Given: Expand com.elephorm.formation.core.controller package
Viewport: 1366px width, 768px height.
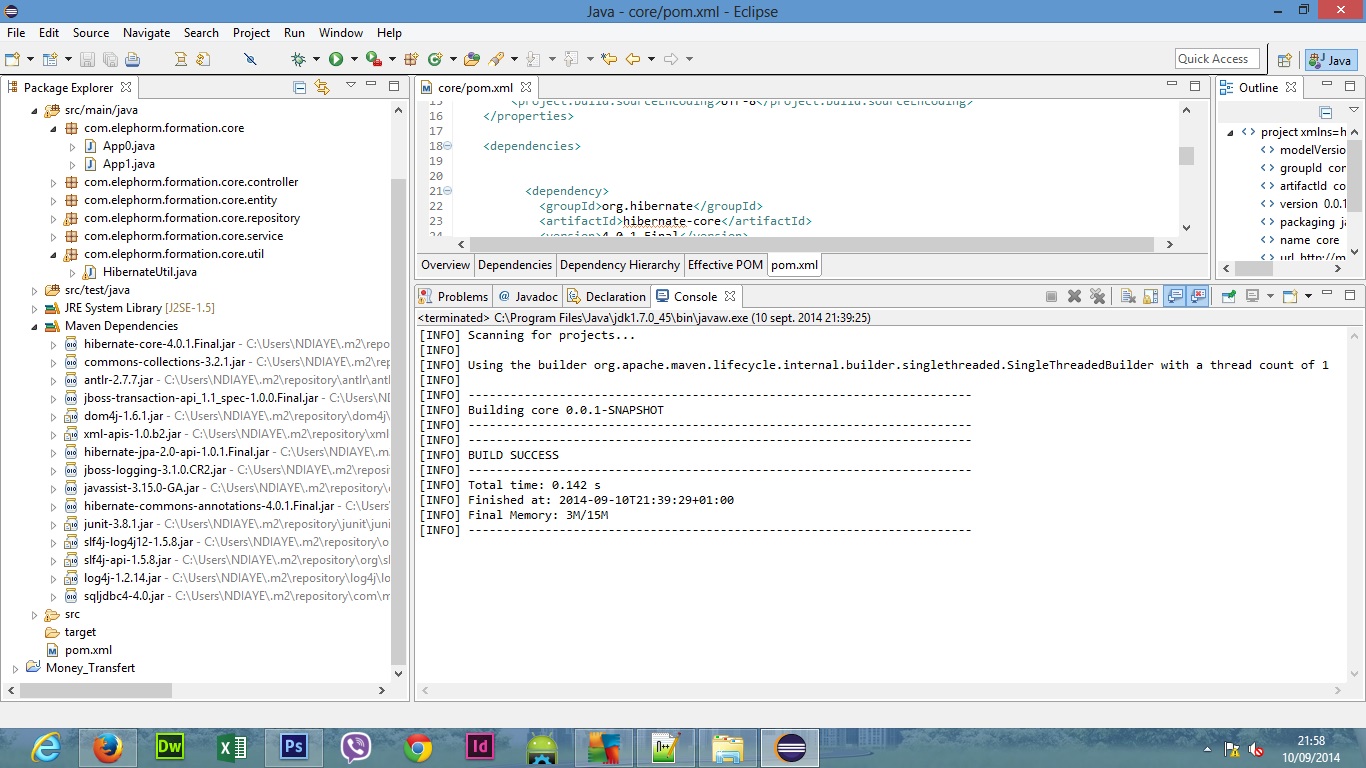Looking at the screenshot, I should coord(54,182).
